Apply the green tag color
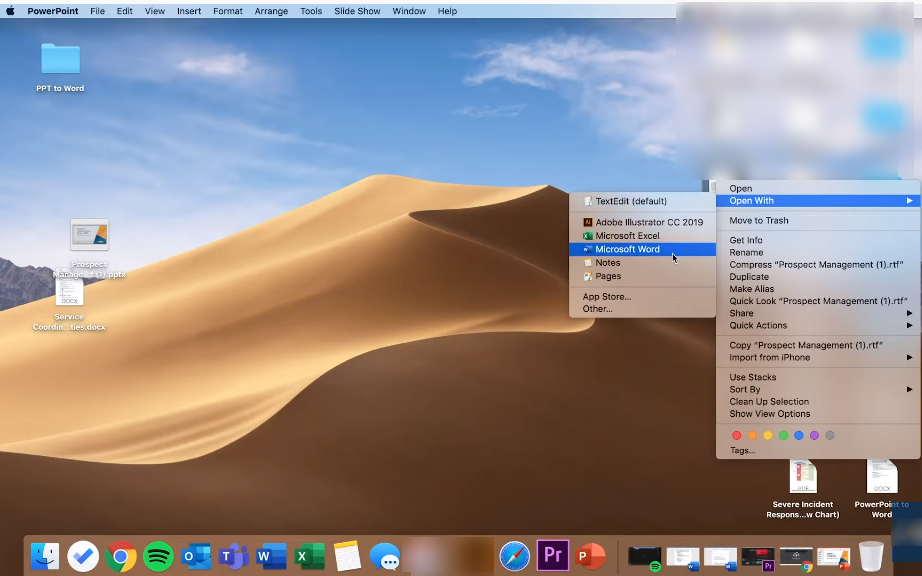Screen dimensions: 922x576 pos(783,436)
